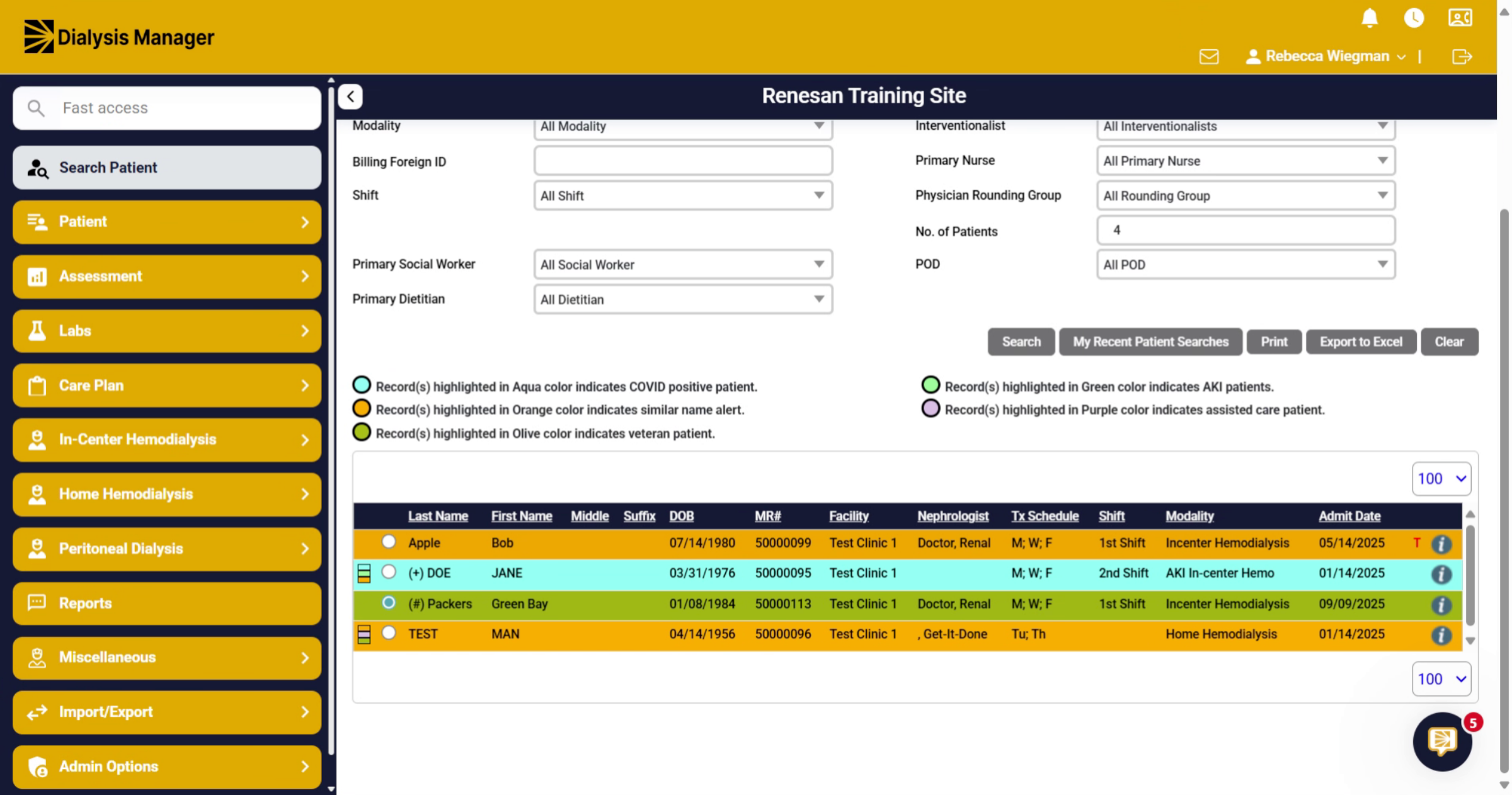
Task: Open the Reports sidebar item
Action: coord(167,603)
